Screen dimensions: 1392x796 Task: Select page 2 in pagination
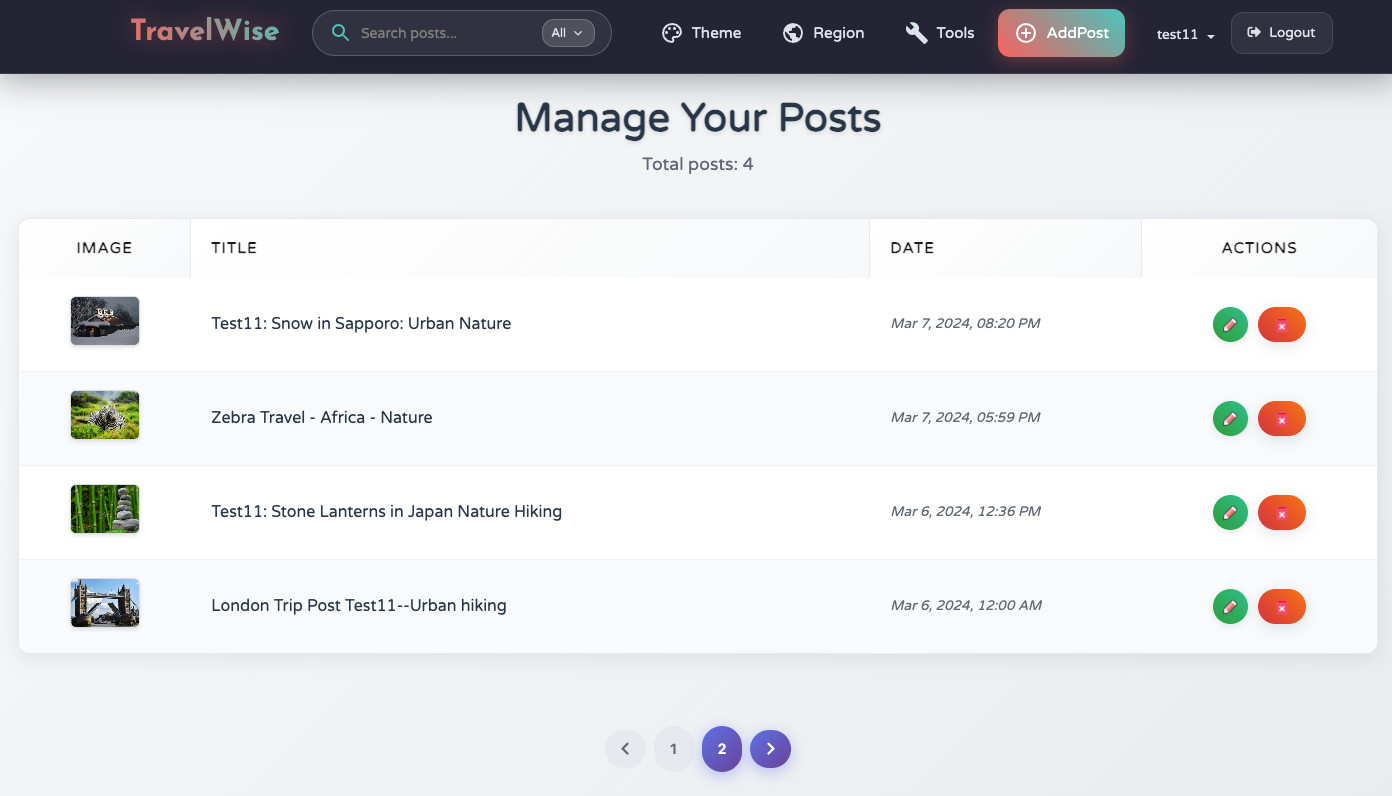tap(721, 749)
